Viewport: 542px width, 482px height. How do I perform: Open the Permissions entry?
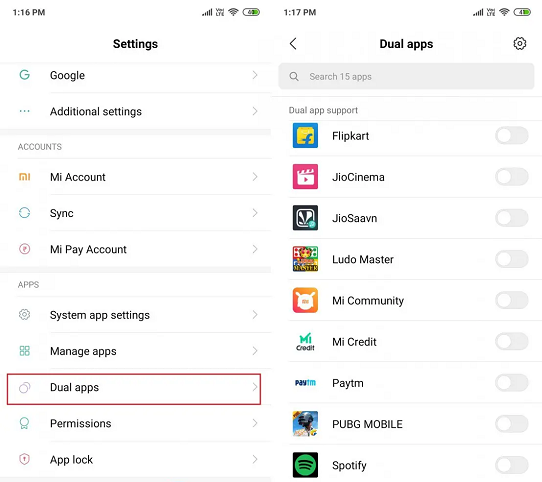136,423
